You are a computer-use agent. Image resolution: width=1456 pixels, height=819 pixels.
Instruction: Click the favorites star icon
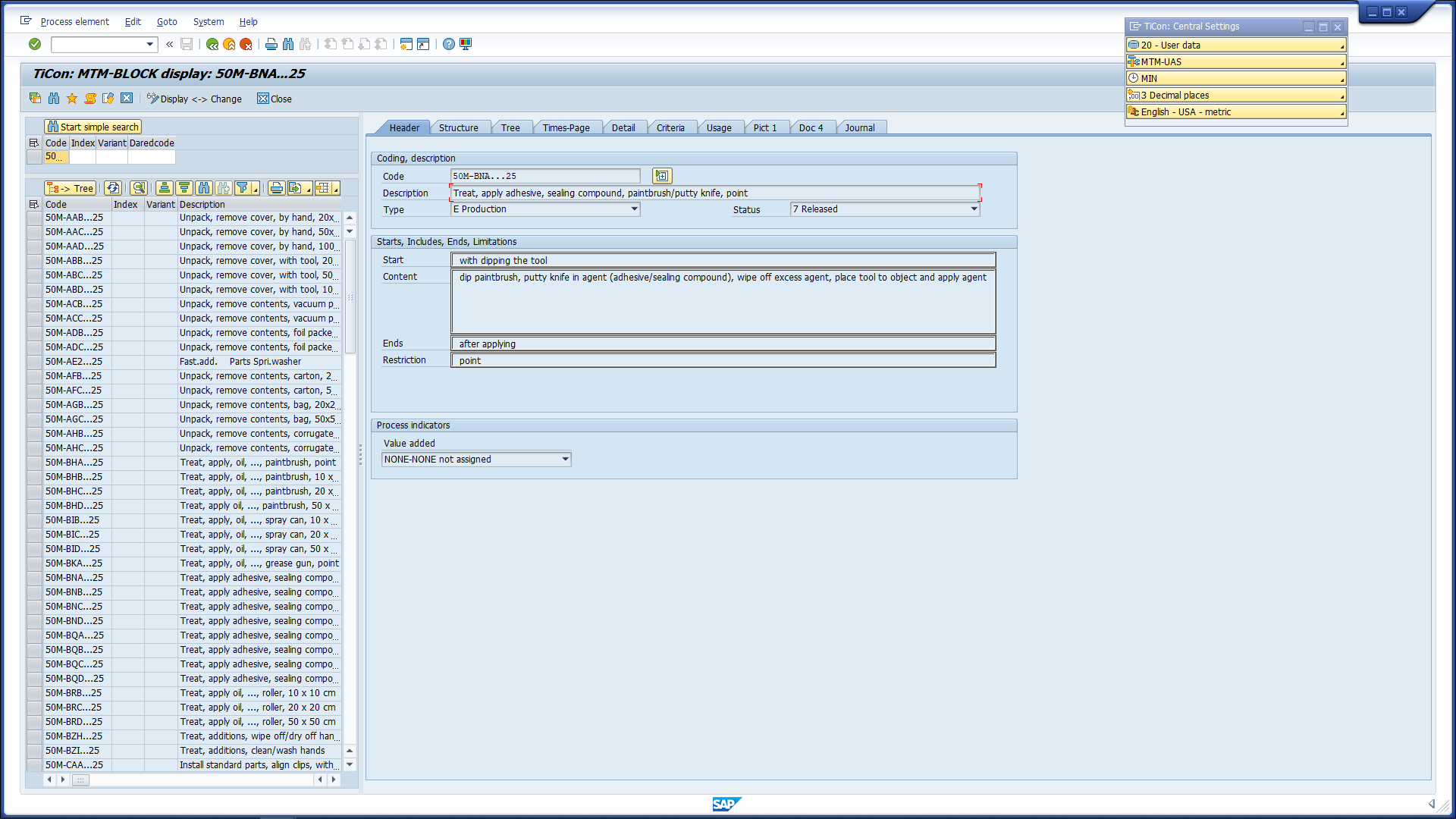72,99
